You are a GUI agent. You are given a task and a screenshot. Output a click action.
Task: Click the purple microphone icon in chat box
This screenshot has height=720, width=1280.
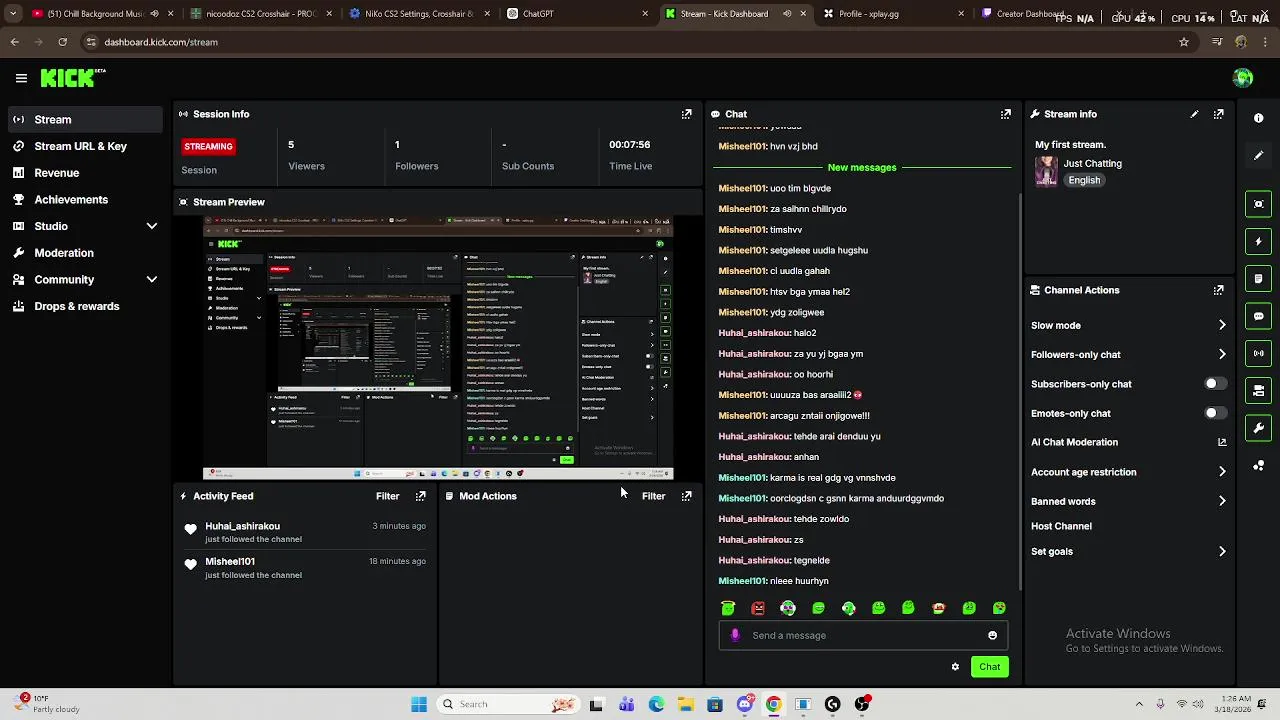click(735, 635)
